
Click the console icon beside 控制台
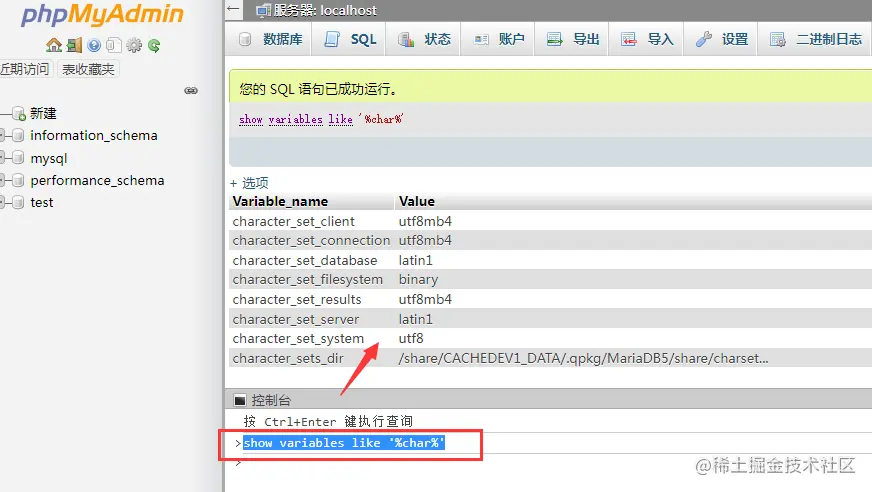240,400
